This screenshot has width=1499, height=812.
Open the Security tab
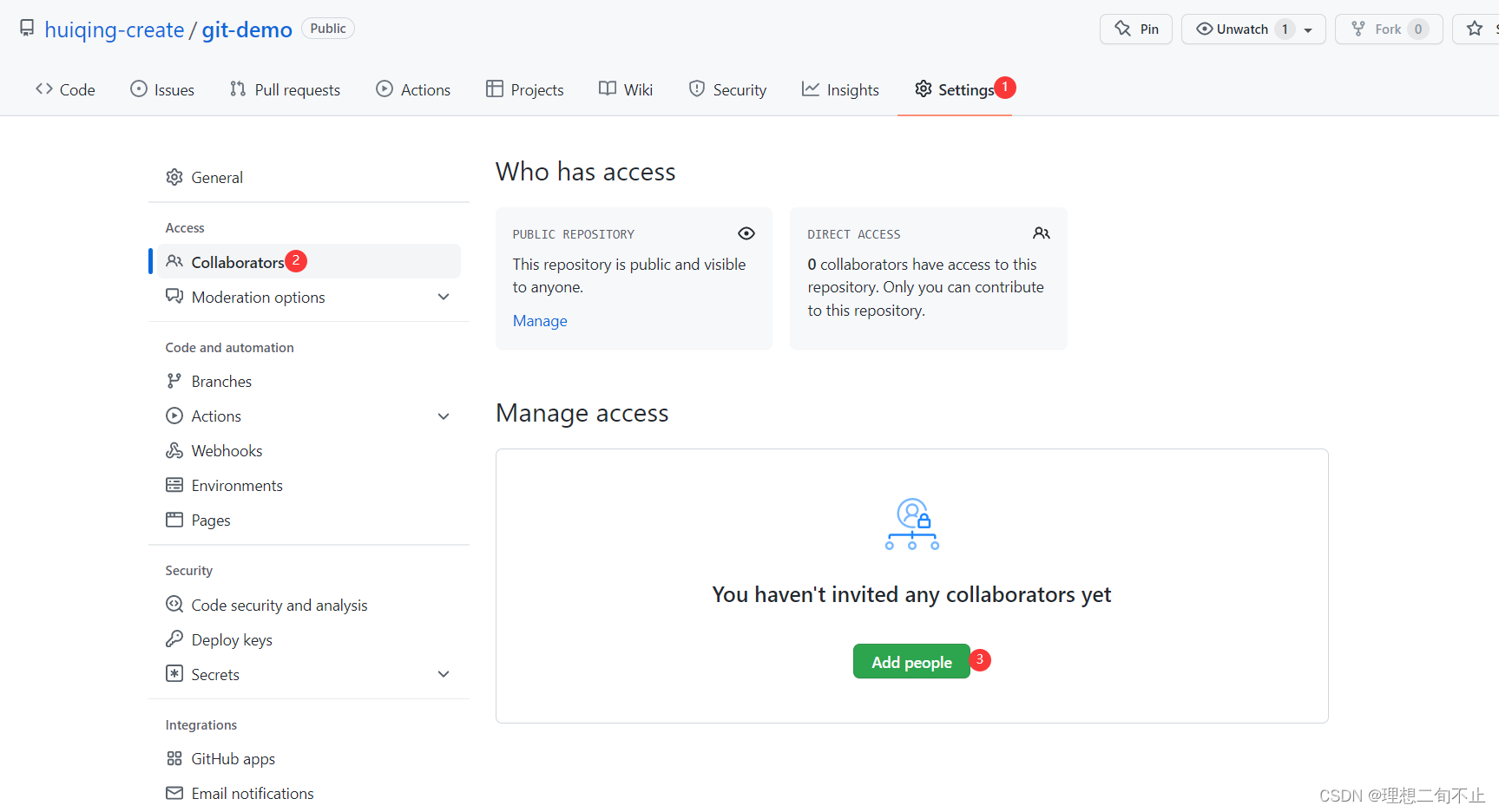[x=727, y=89]
